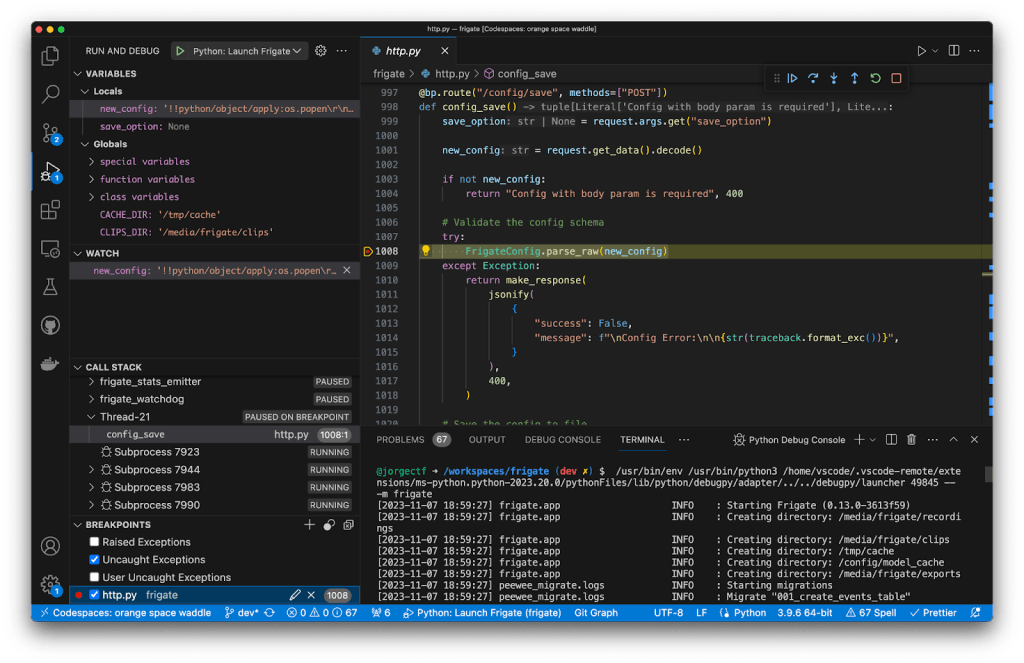Maximize panel size with chevron up
Image resolution: width=1024 pixels, height=663 pixels.
(953, 440)
